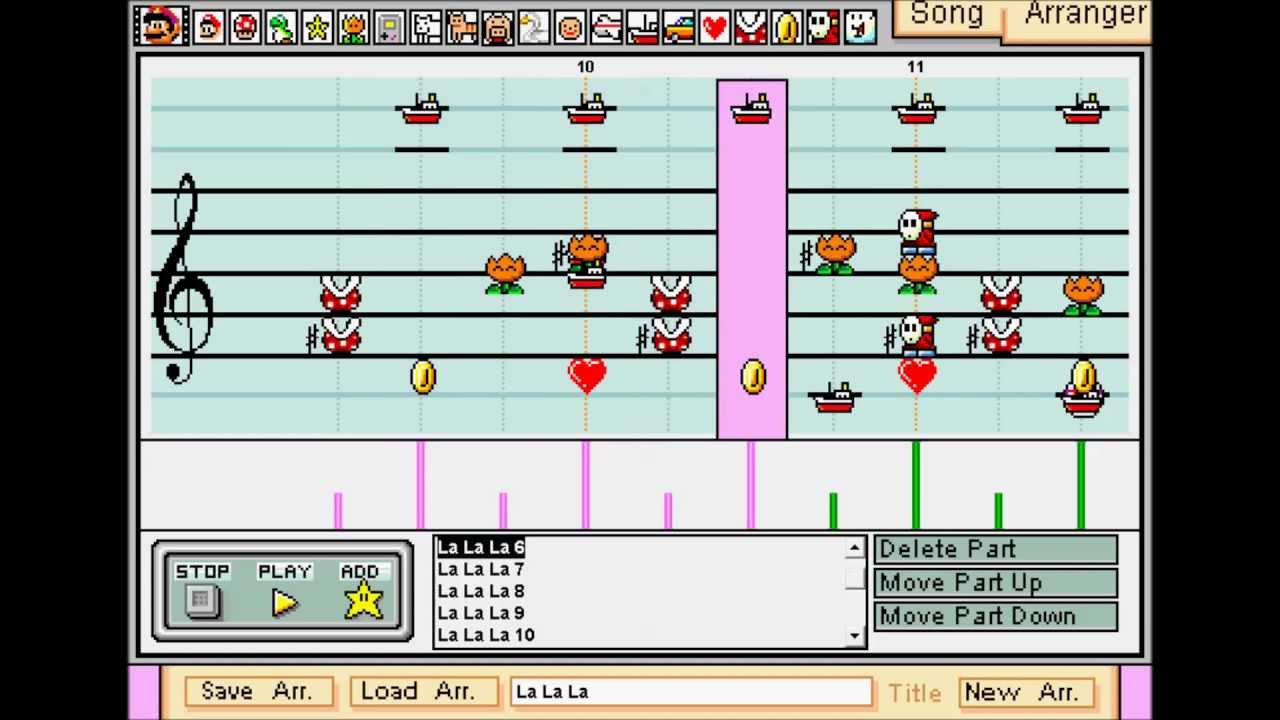Select La La La 8 in the parts list
This screenshot has width=1280, height=720.
click(480, 591)
